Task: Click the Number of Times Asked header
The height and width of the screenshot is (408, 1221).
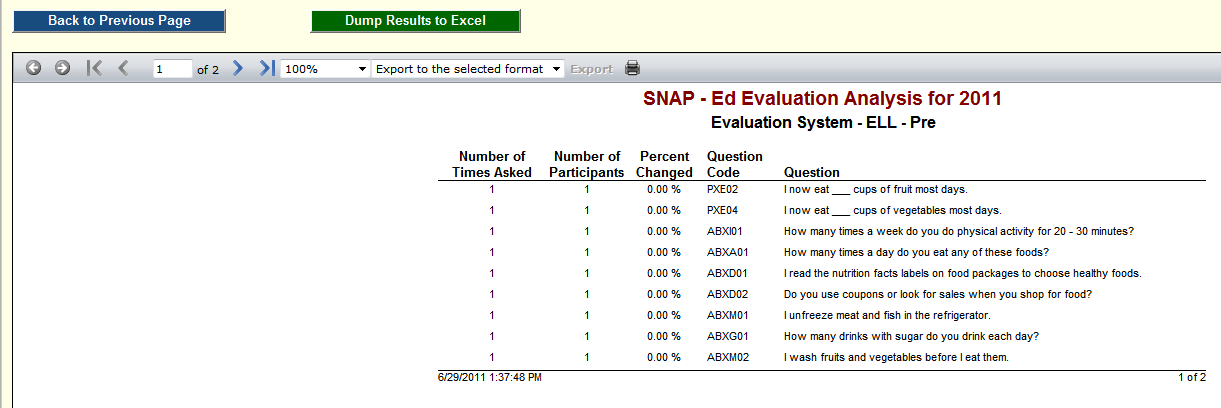Action: [x=492, y=164]
